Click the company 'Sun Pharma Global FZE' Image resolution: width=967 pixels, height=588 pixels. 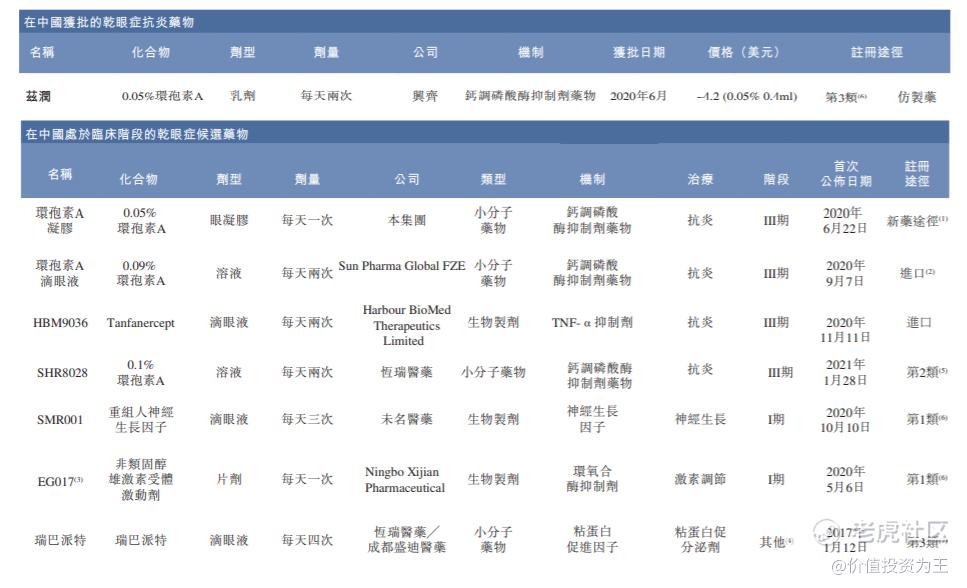click(401, 266)
